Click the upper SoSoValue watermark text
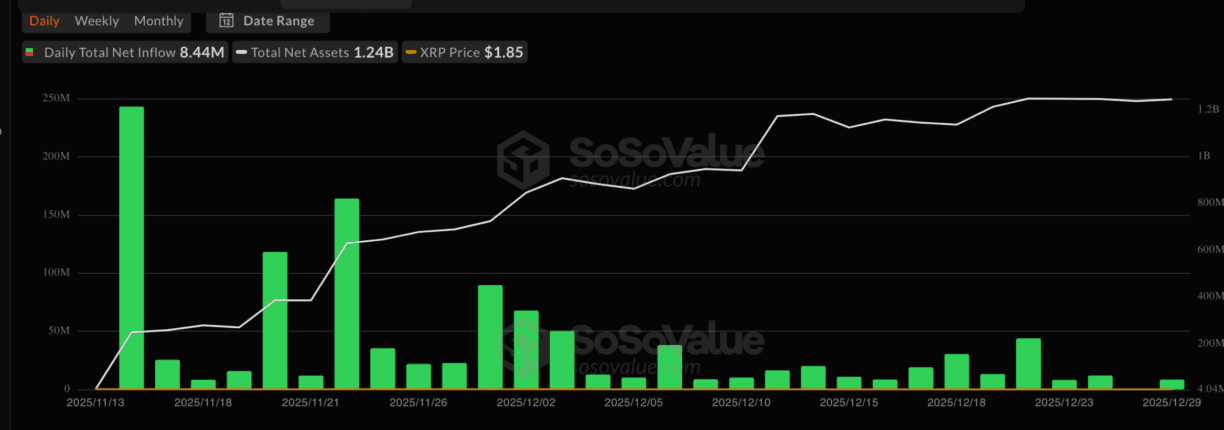The image size is (1224, 430). (x=667, y=153)
